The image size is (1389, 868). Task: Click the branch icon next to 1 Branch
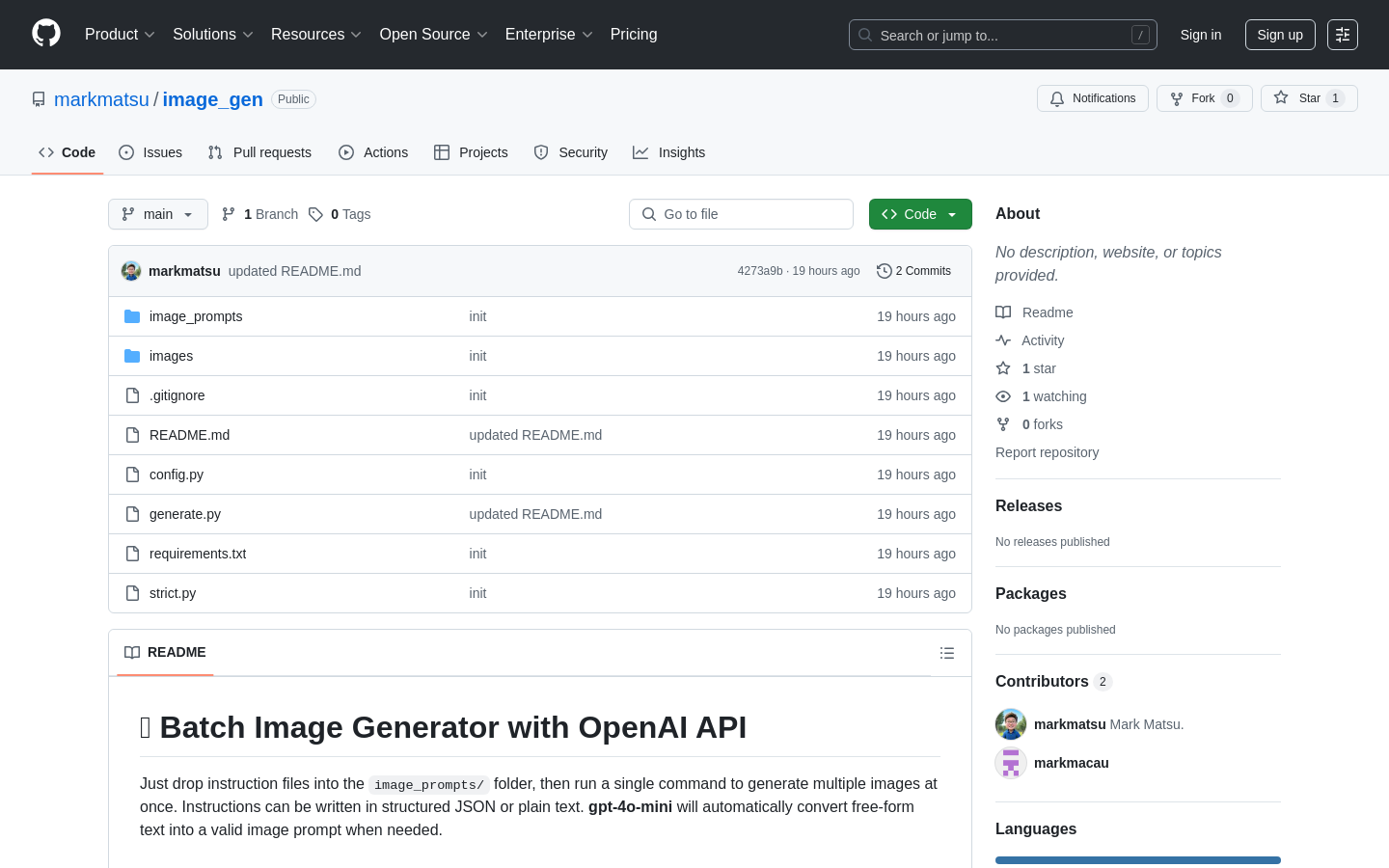pos(229,214)
